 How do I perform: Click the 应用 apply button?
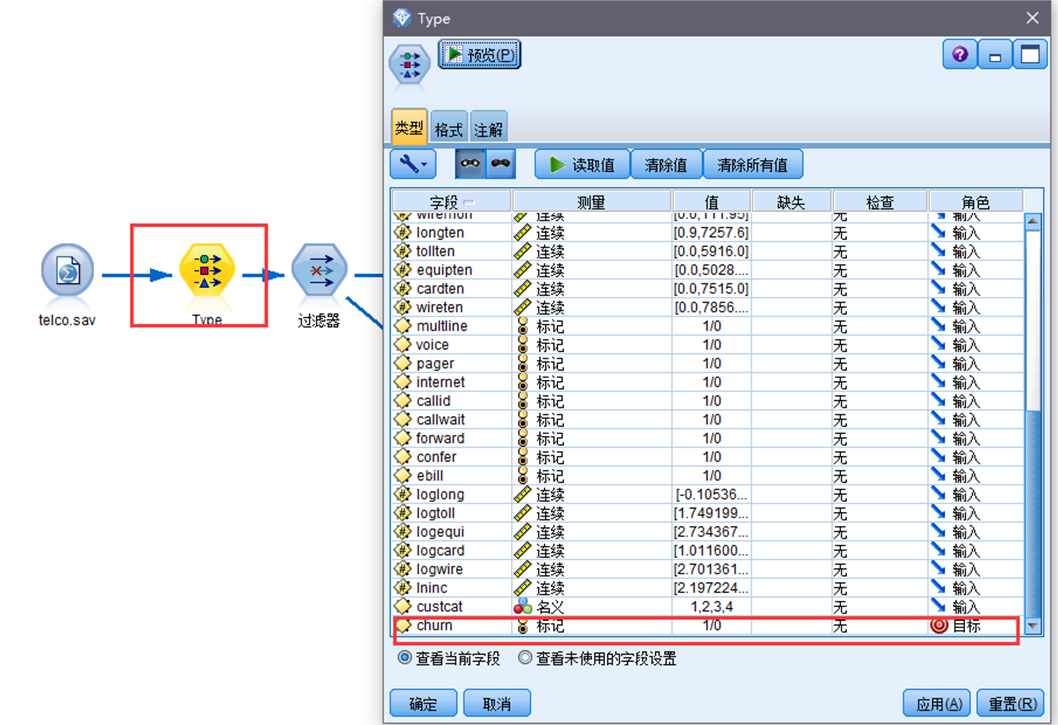point(937,703)
